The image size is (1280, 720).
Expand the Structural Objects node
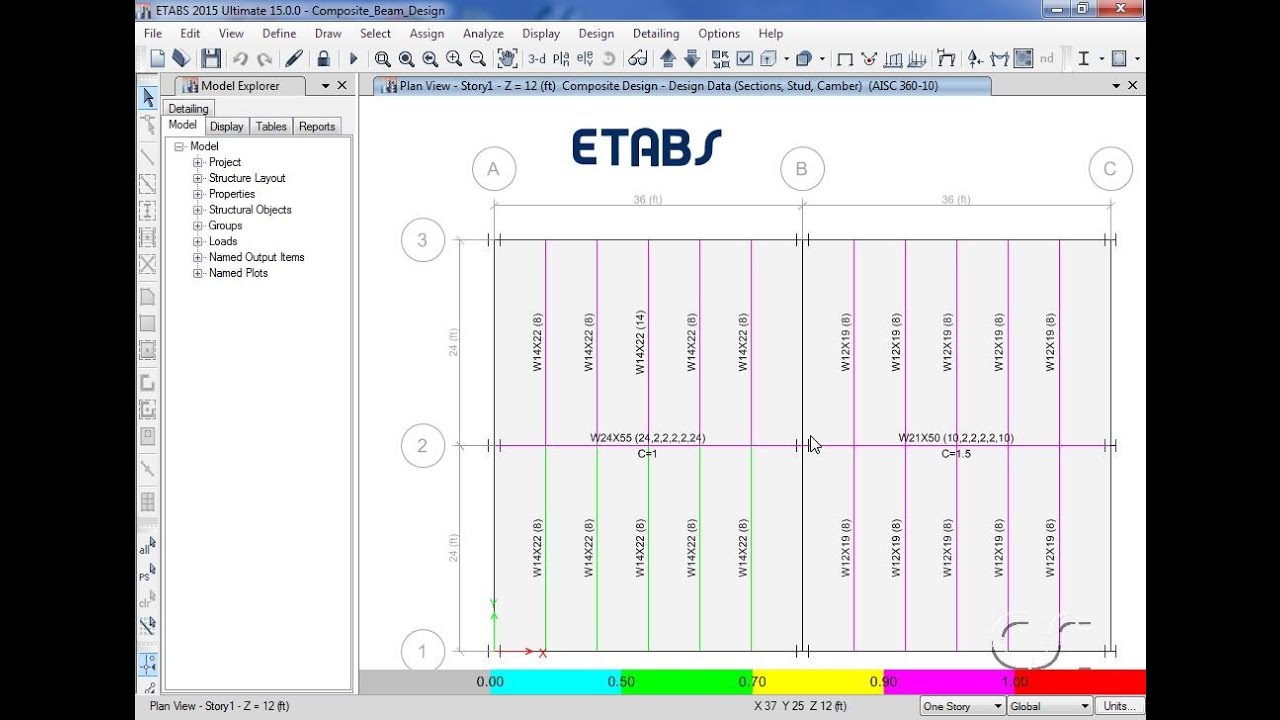click(198, 210)
